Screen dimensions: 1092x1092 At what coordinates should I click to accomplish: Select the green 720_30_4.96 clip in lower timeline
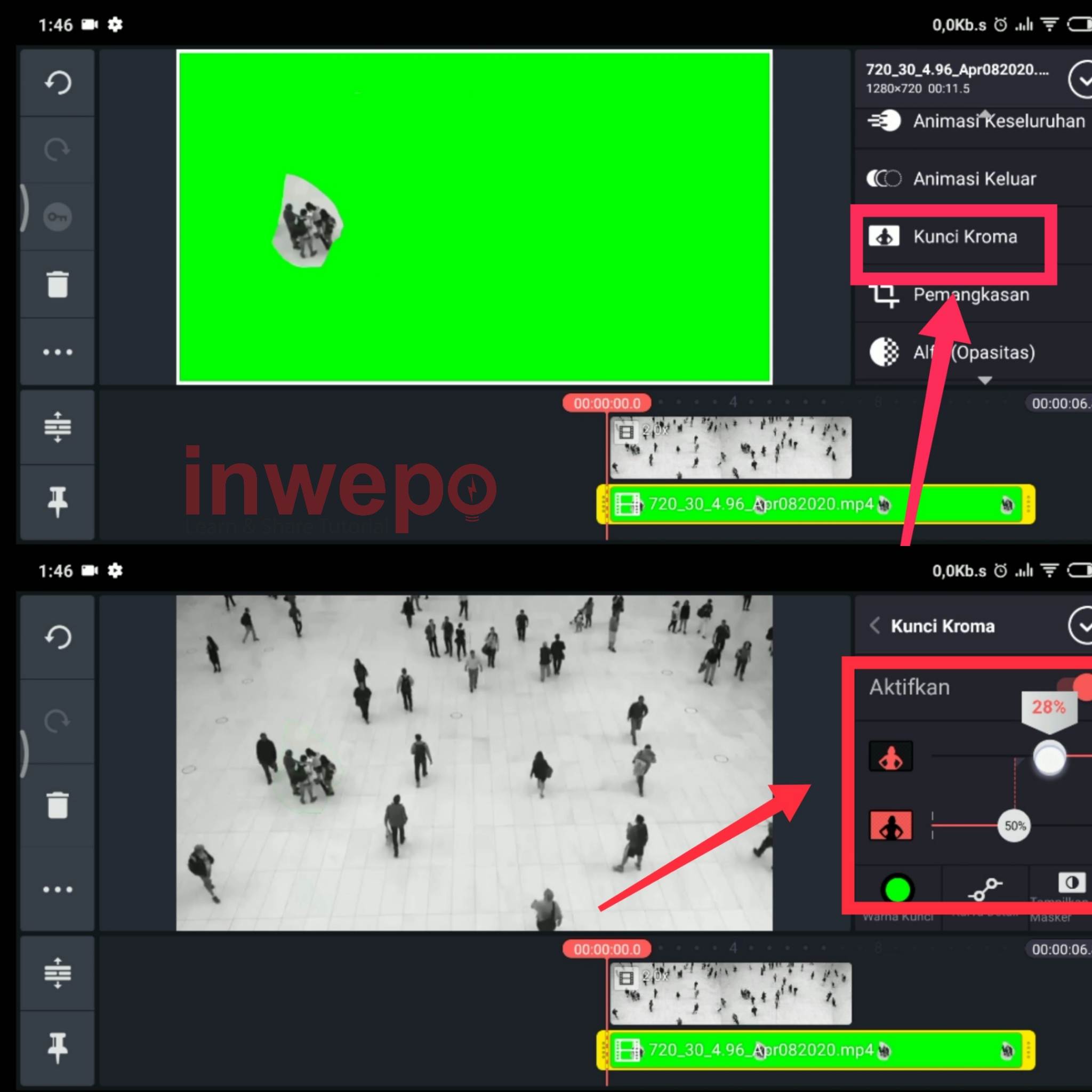point(816,1050)
